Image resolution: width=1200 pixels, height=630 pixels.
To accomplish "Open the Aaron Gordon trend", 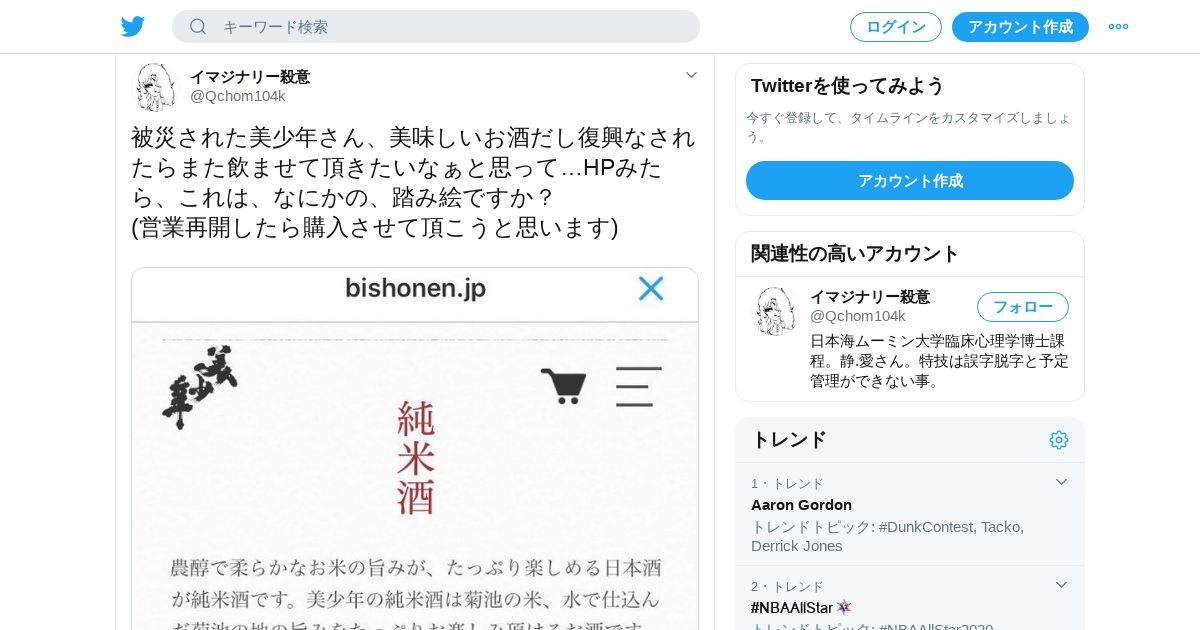I will point(801,505).
